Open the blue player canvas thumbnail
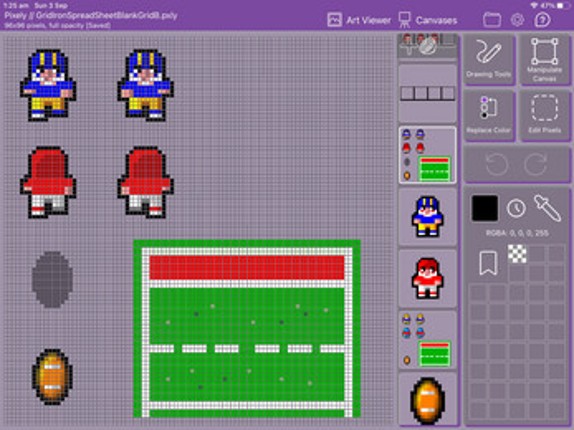This screenshot has height=430, width=574. [427, 217]
